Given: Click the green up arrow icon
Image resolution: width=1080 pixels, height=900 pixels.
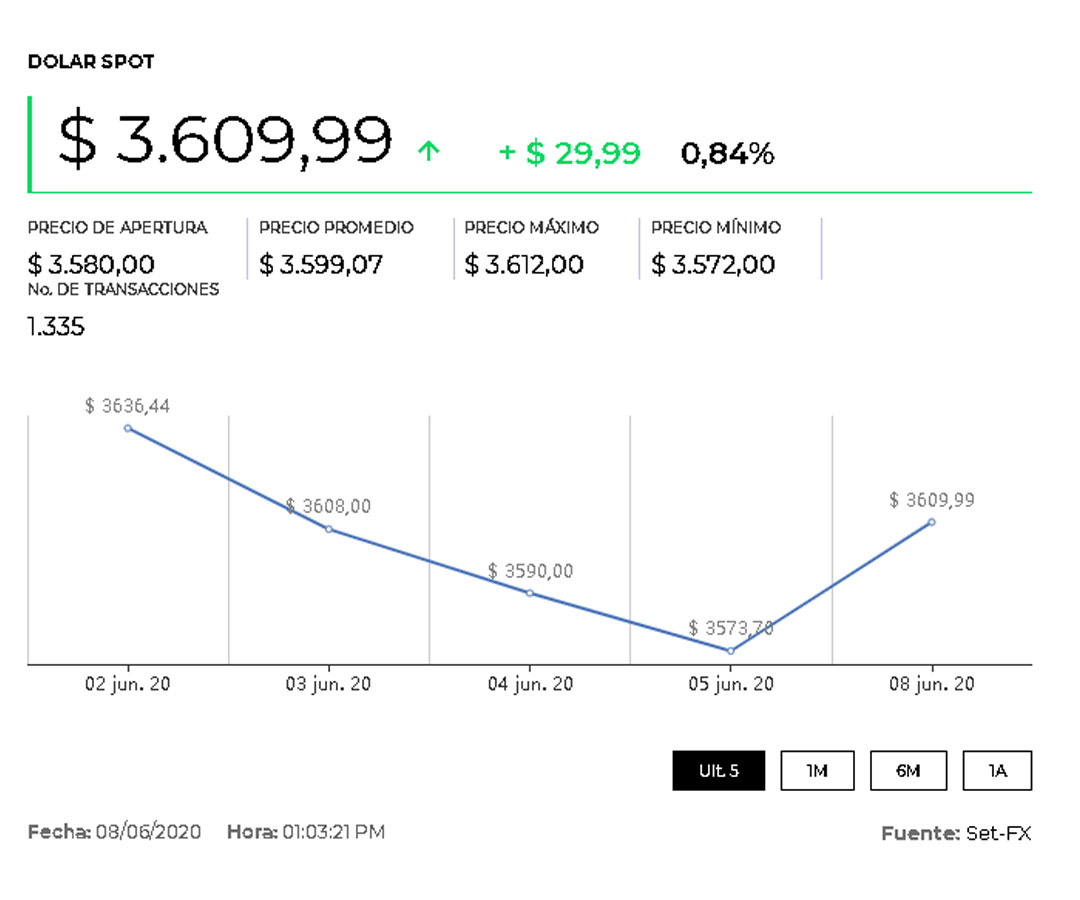Looking at the screenshot, I should [x=428, y=152].
